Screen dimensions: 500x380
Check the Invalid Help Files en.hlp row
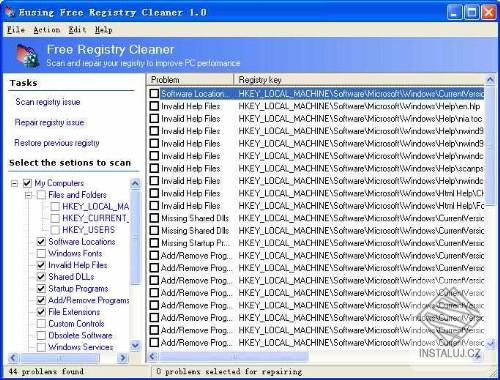[x=154, y=106]
